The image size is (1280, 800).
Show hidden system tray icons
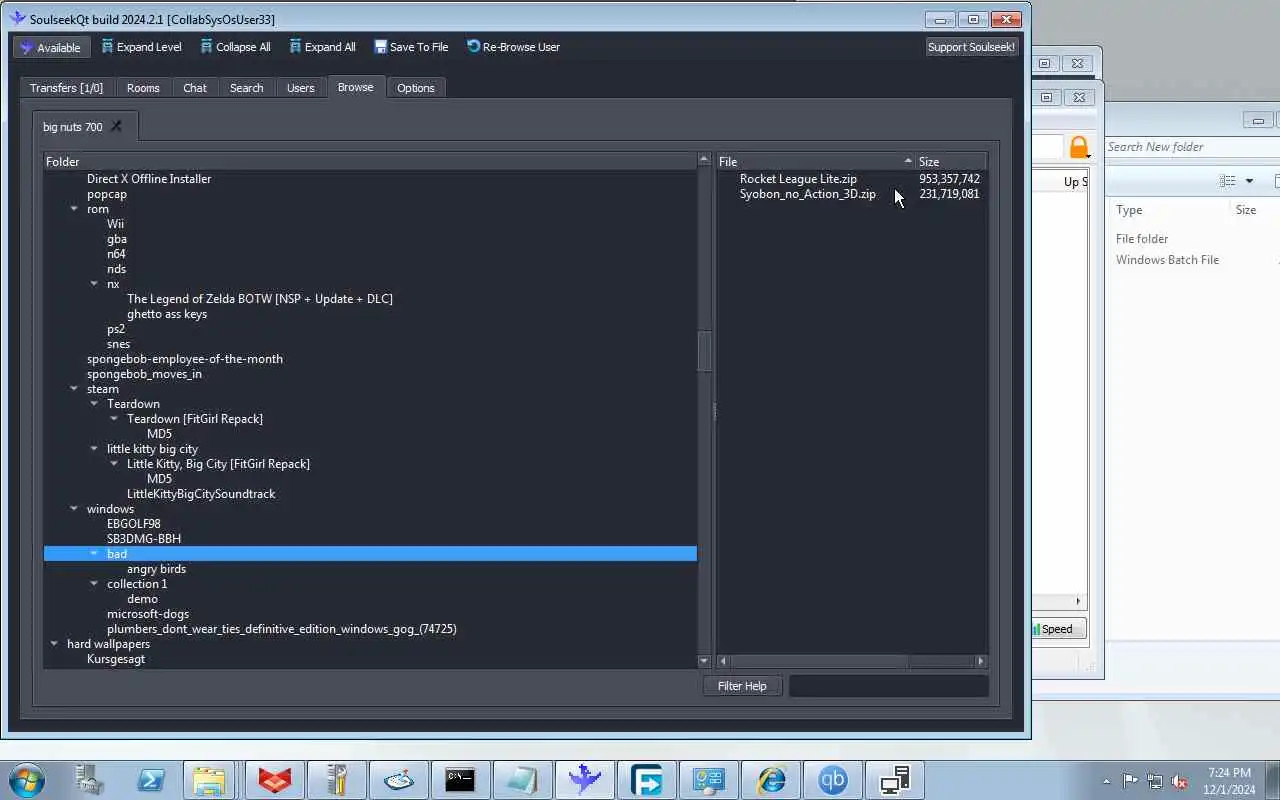point(1106,781)
